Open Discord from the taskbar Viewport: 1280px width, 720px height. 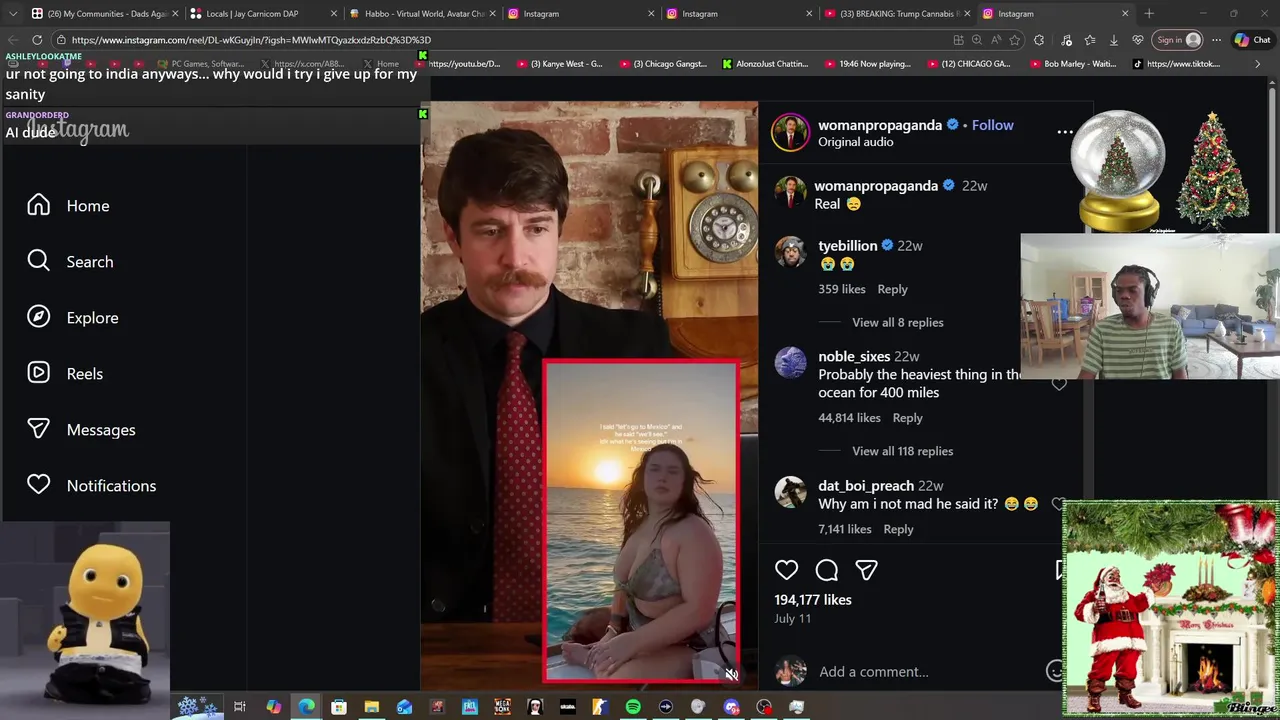click(731, 707)
